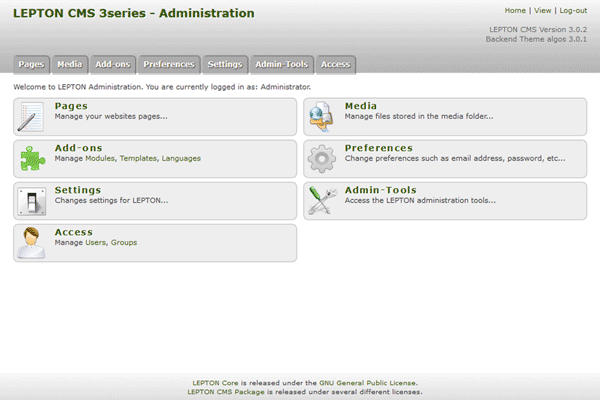Click the Settings switch icon

coord(32,201)
